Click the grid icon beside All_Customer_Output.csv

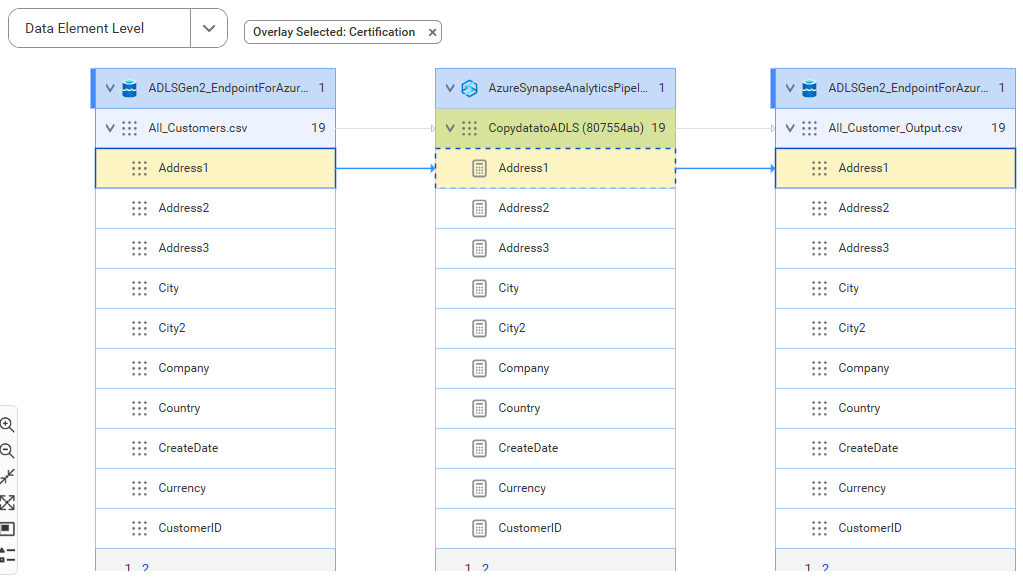tap(810, 129)
